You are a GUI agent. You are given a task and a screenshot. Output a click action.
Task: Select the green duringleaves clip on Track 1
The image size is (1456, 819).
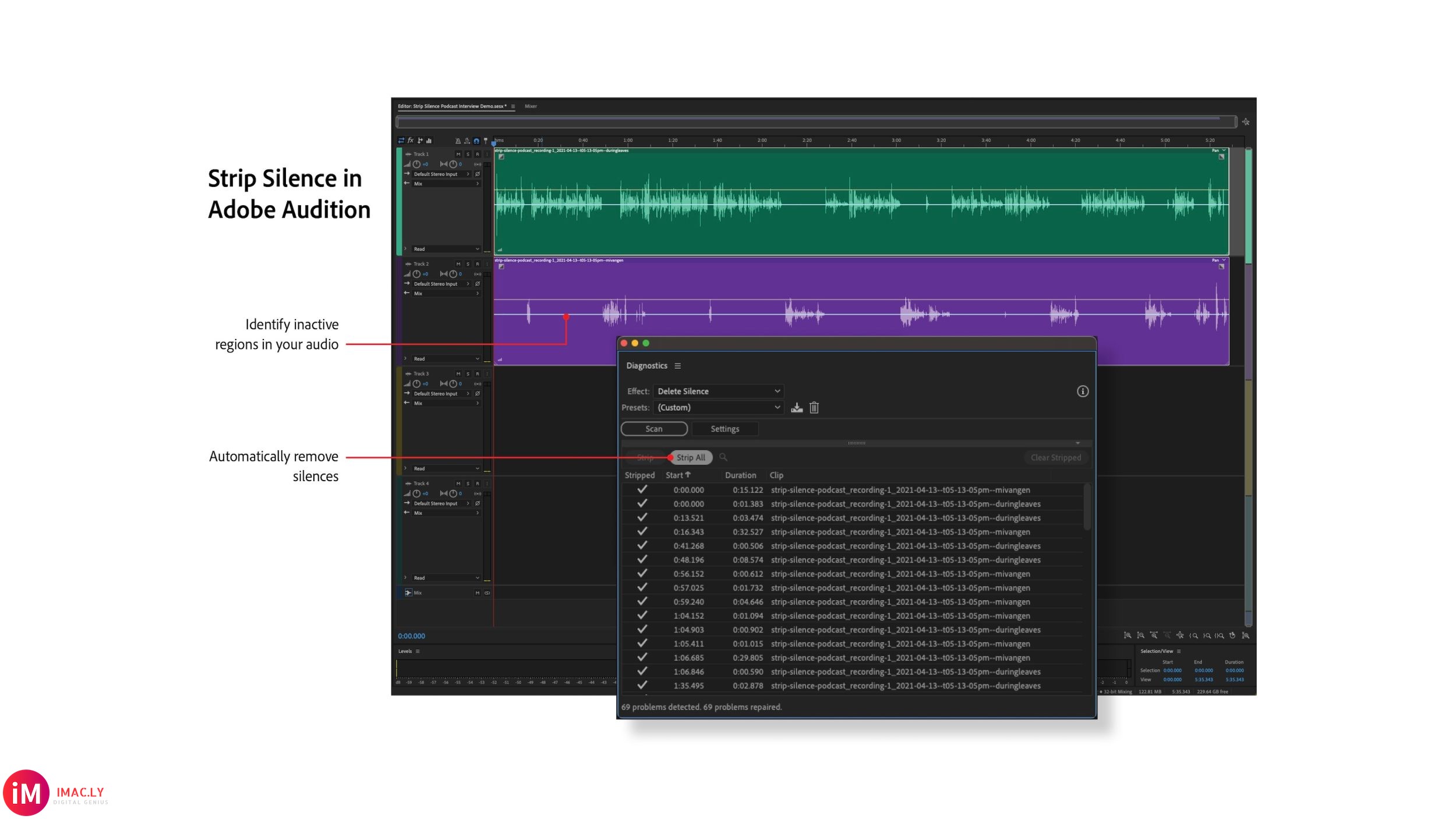click(x=861, y=201)
